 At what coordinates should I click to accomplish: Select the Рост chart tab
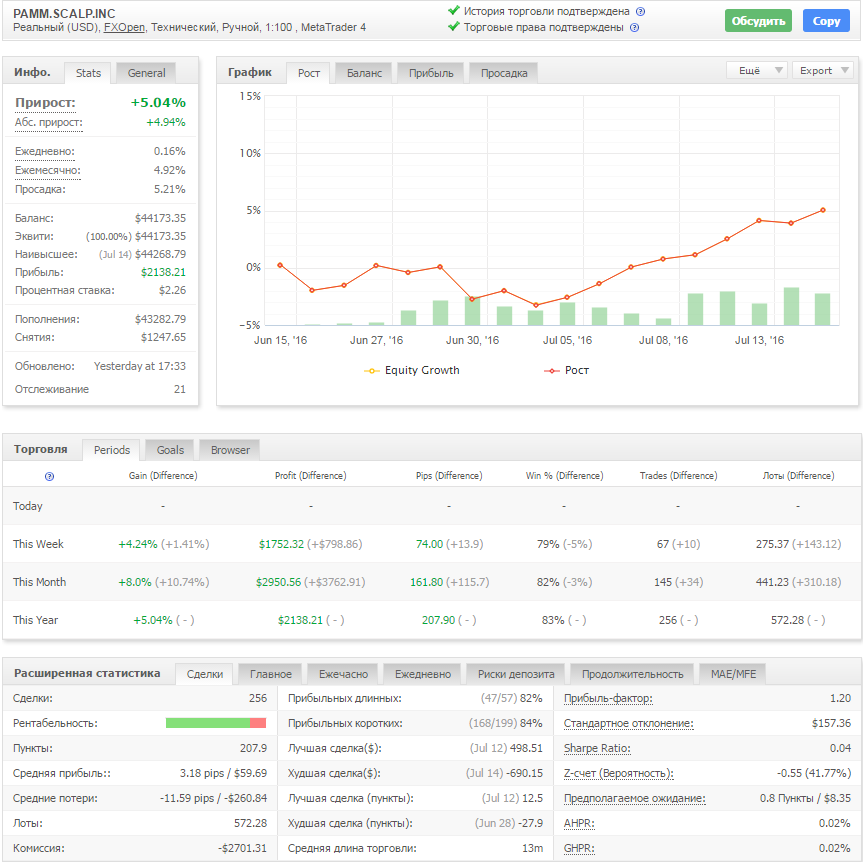309,73
